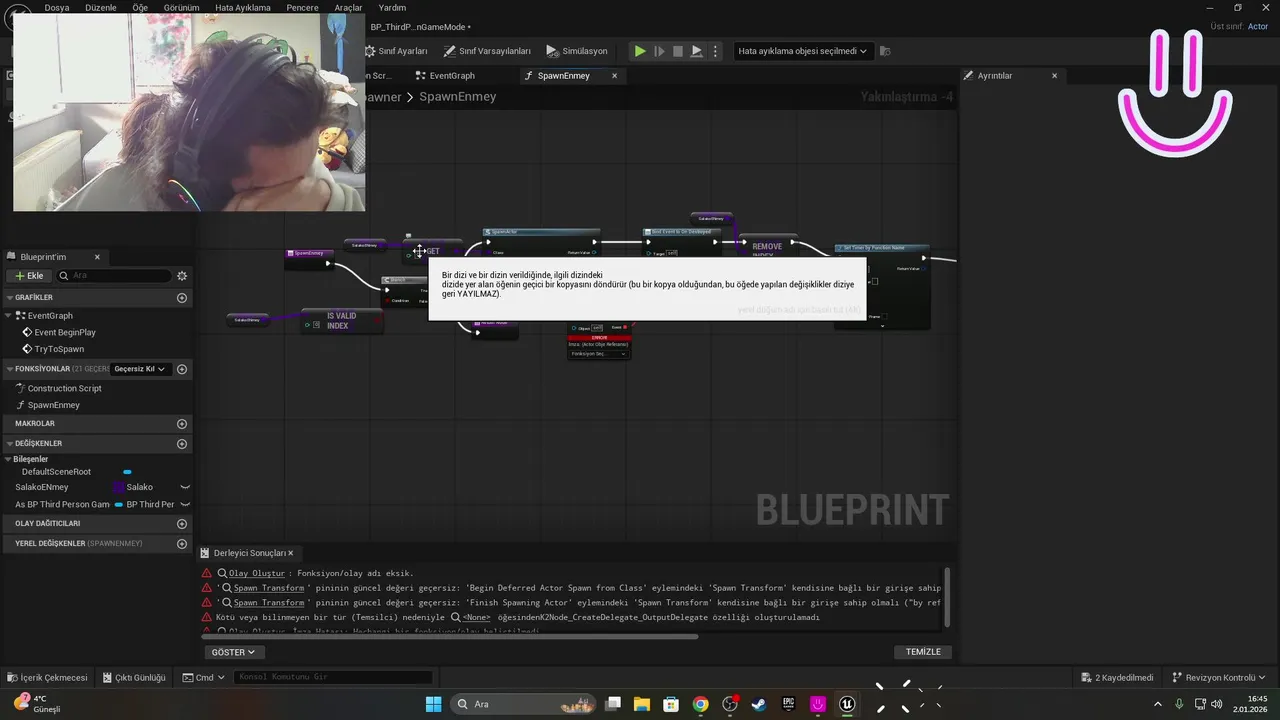Close the Derleyici Sonuçları tab
Screen dimensions: 1280x720
click(291, 553)
